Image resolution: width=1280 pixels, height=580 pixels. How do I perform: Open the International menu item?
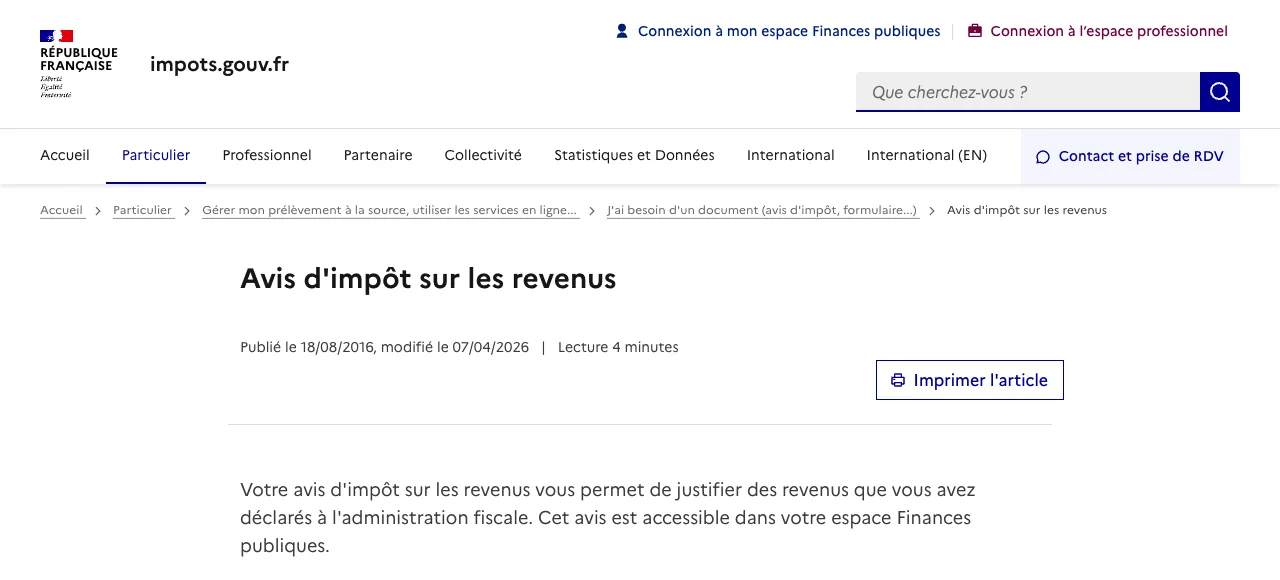coord(790,155)
